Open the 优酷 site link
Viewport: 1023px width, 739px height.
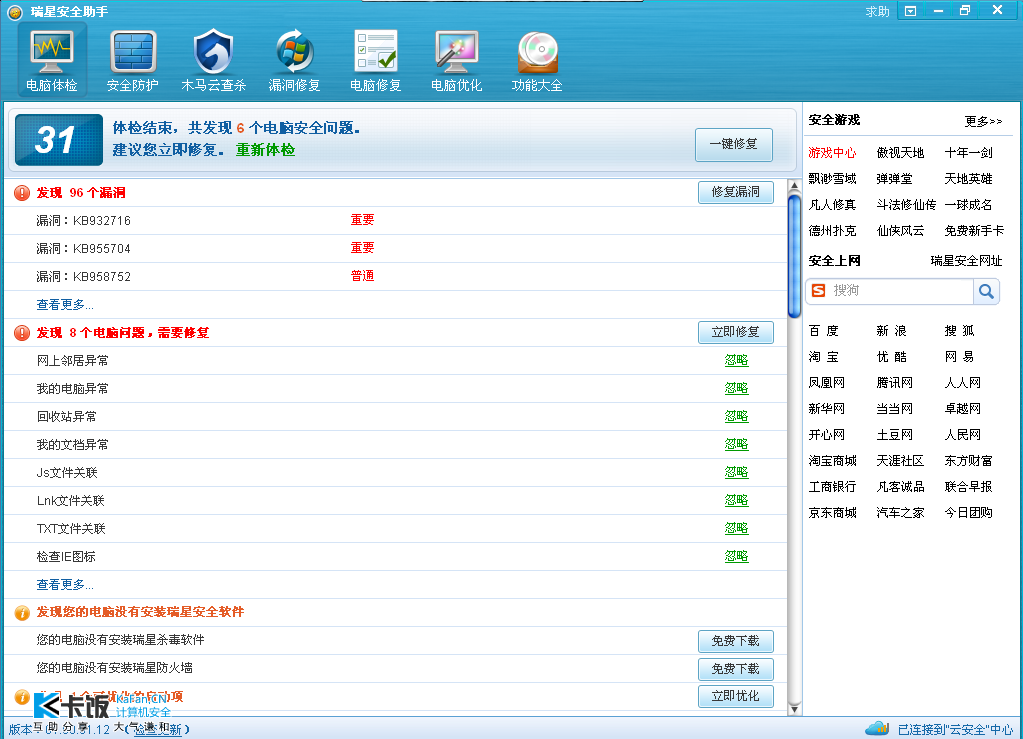tap(891, 357)
